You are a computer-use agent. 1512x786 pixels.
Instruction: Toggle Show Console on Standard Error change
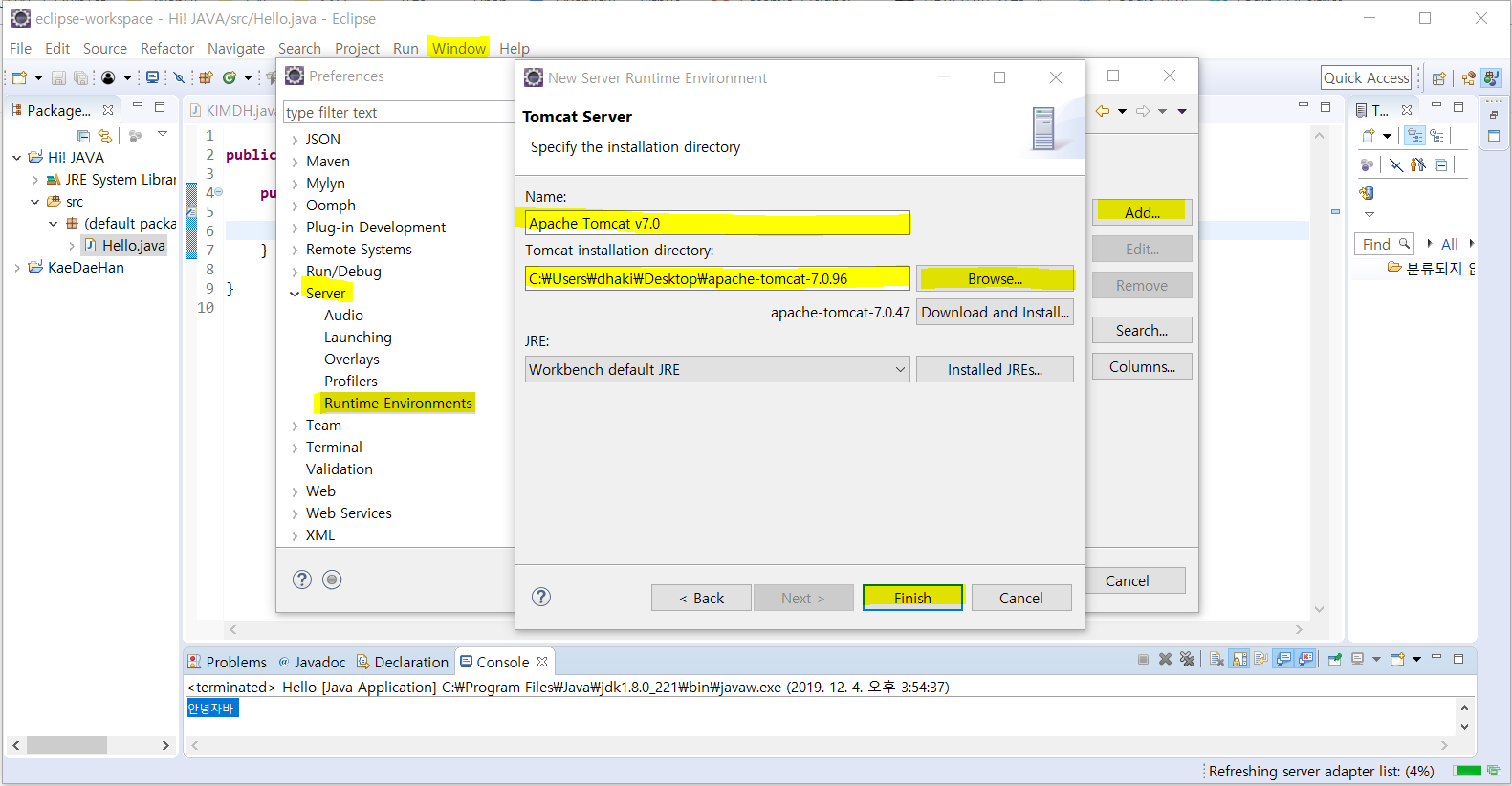click(x=1304, y=659)
